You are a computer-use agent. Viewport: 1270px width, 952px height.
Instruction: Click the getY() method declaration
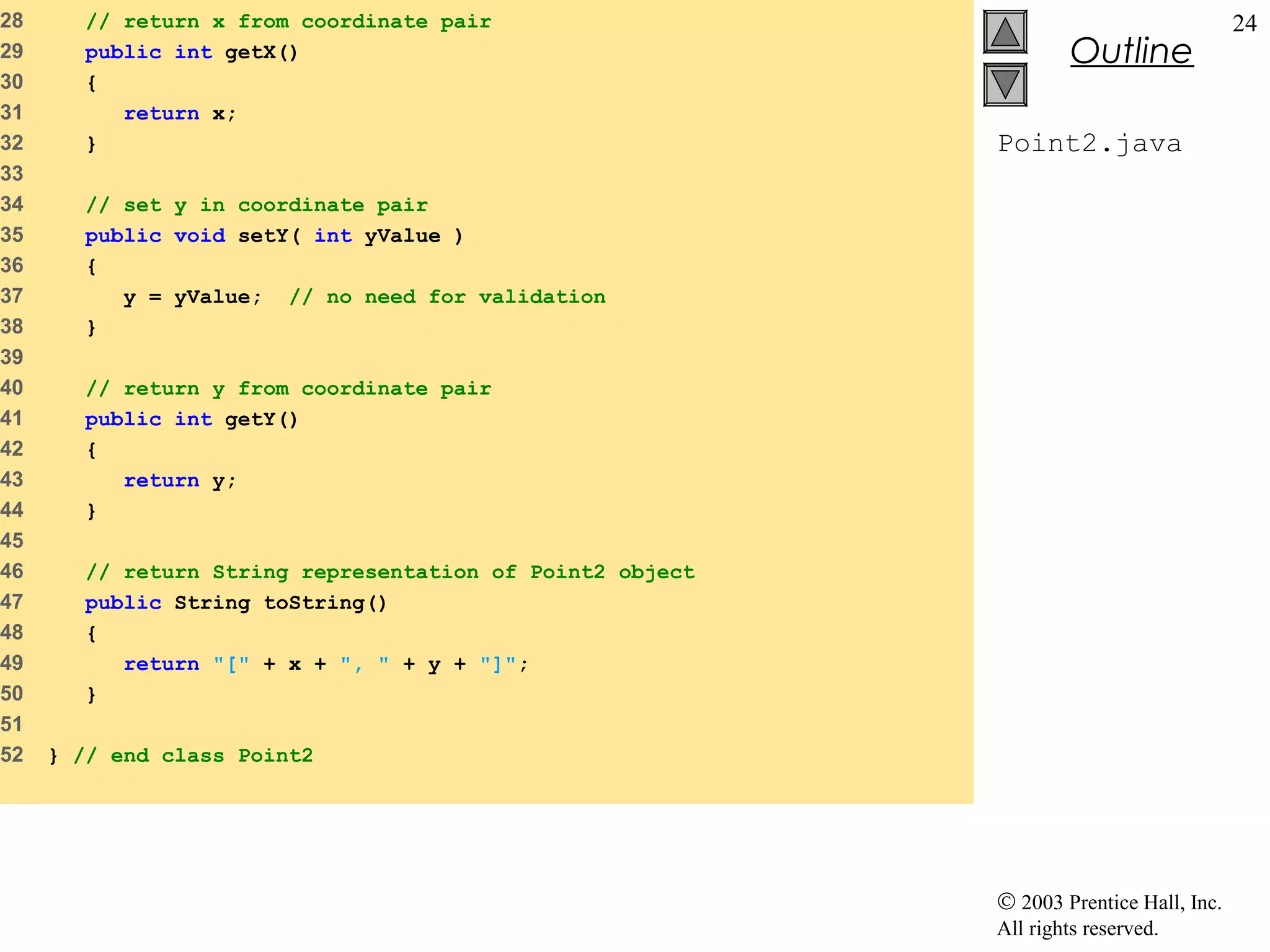[191, 419]
